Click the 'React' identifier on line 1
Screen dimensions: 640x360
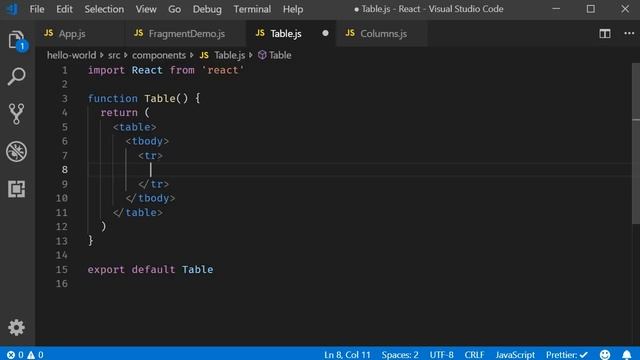coord(147,70)
